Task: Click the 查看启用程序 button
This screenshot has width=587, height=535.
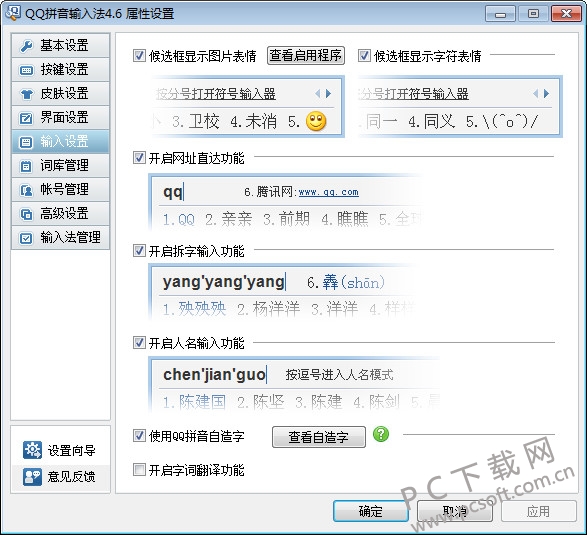Action: pyautogui.click(x=305, y=55)
